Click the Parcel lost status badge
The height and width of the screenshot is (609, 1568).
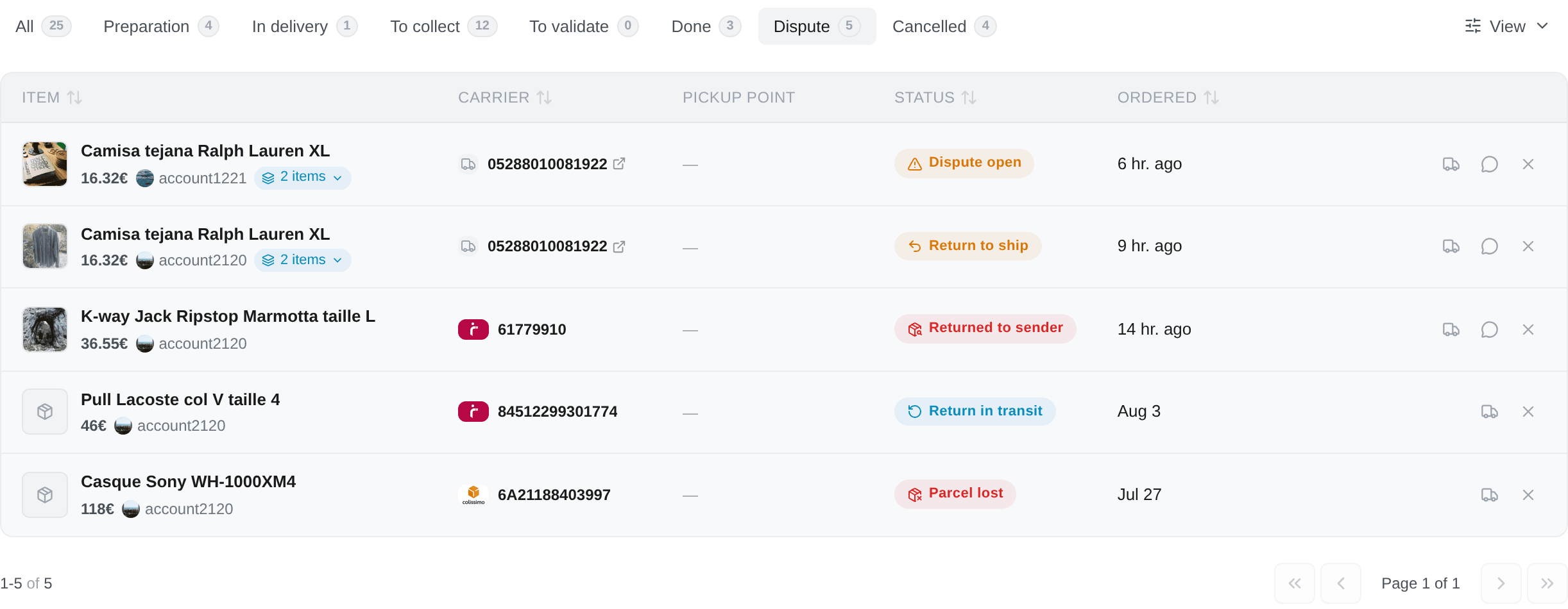(955, 494)
